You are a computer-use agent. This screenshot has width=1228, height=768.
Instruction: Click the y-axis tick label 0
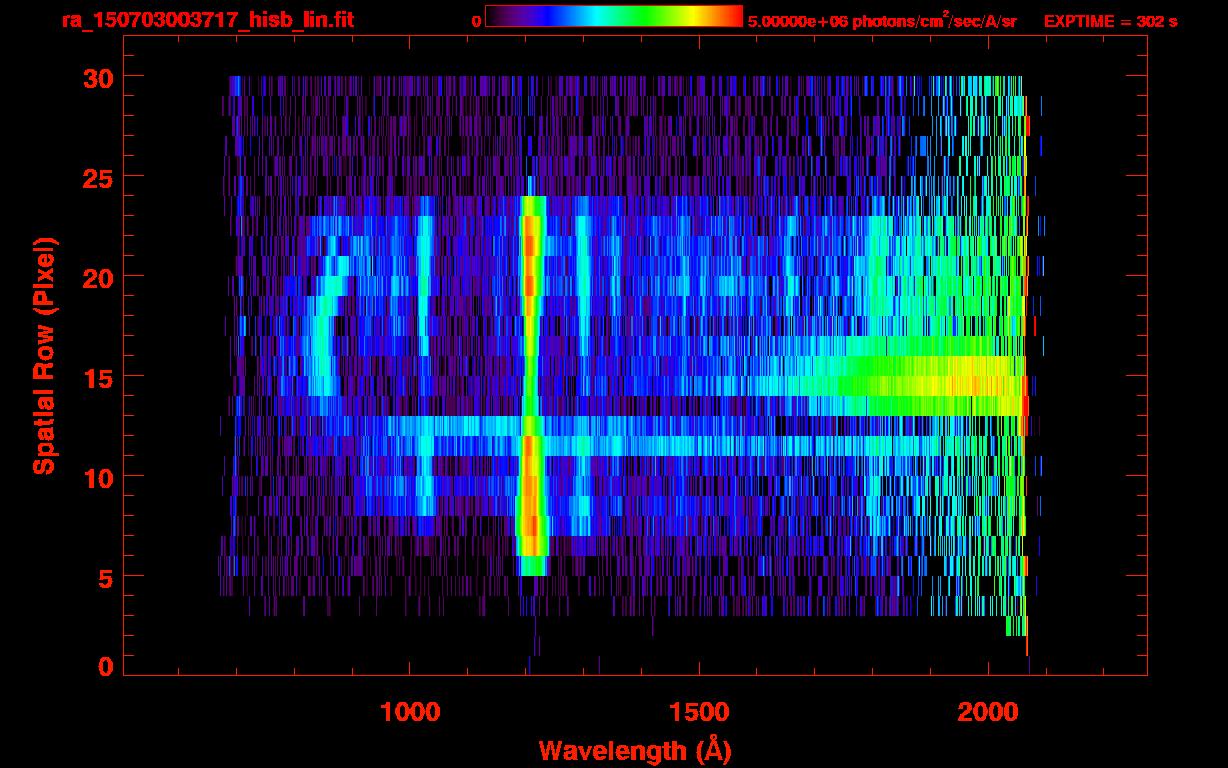coord(105,666)
